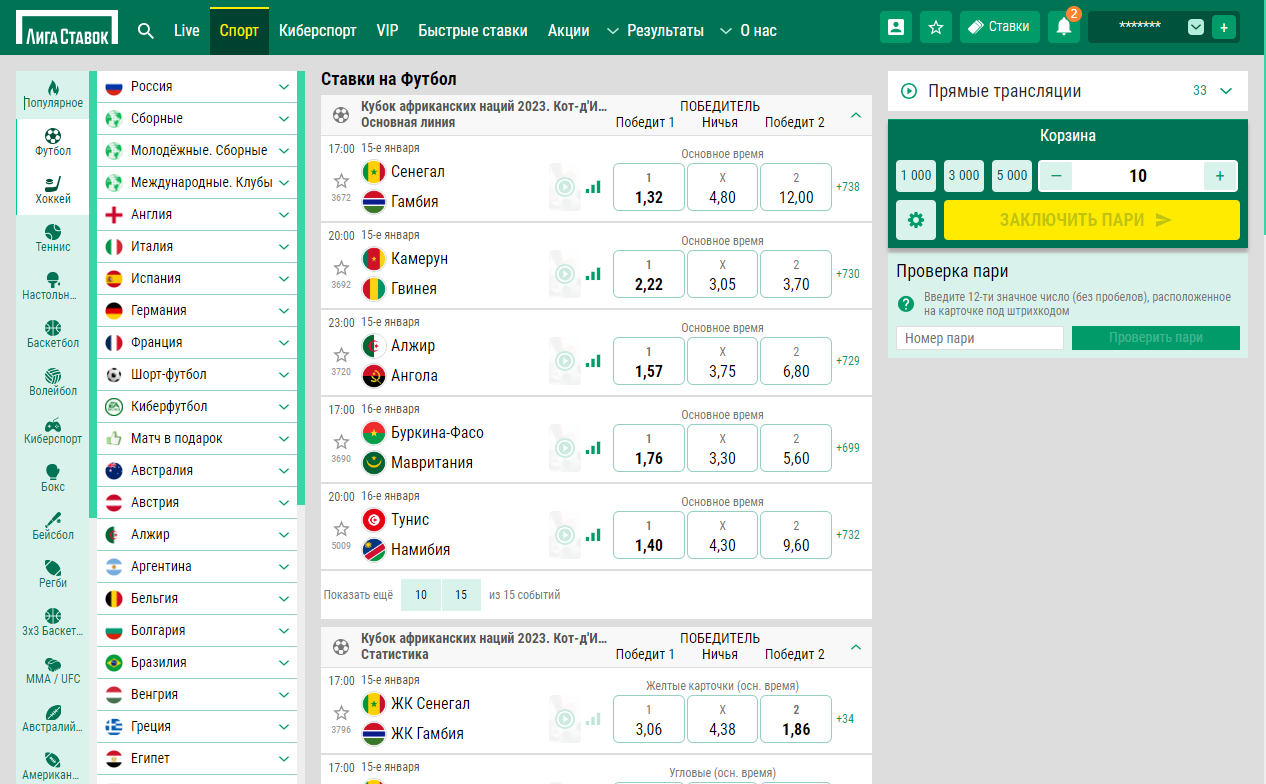Open the search magnifier icon
The width and height of the screenshot is (1266, 784).
click(146, 30)
